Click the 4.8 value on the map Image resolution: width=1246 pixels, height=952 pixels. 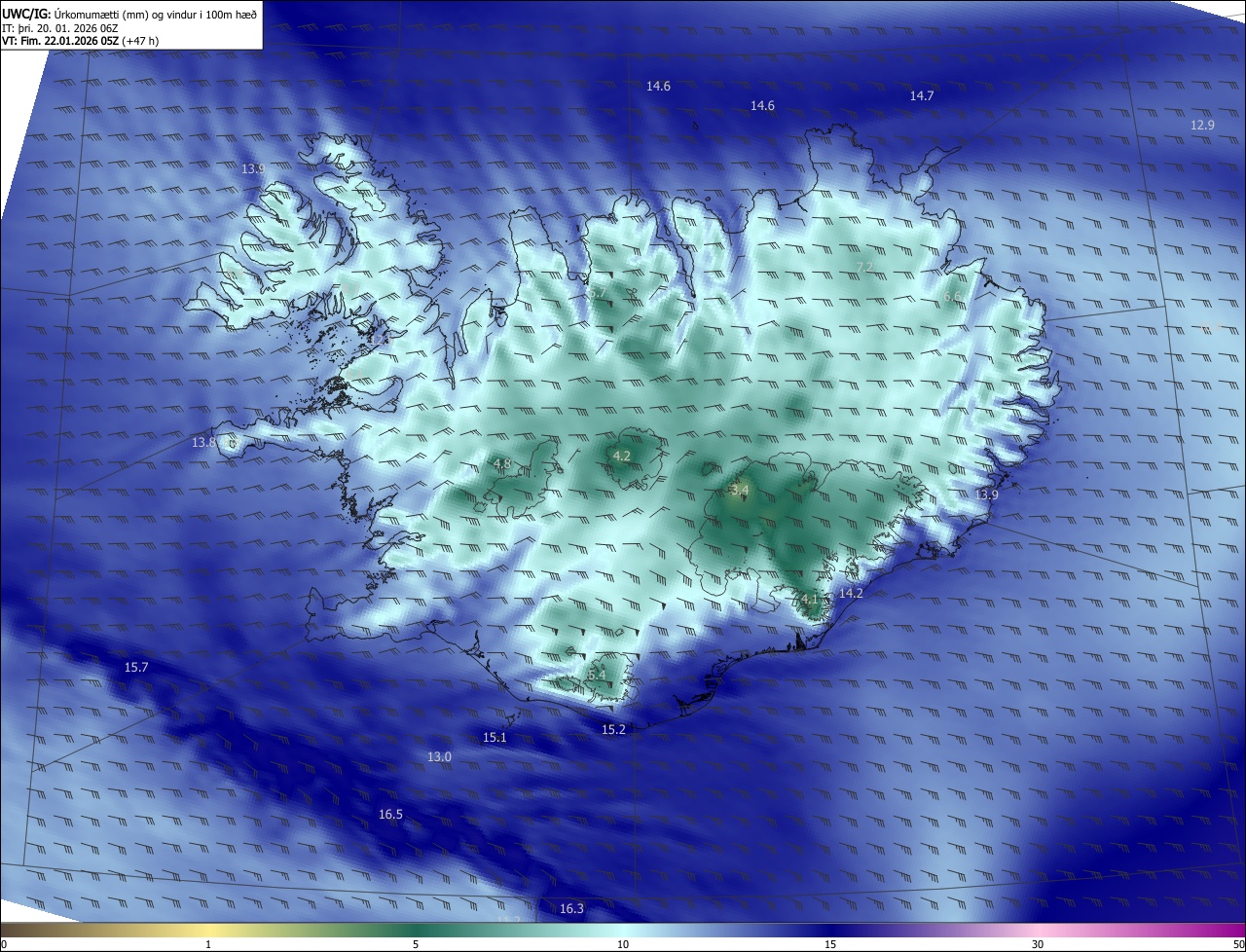coord(502,463)
